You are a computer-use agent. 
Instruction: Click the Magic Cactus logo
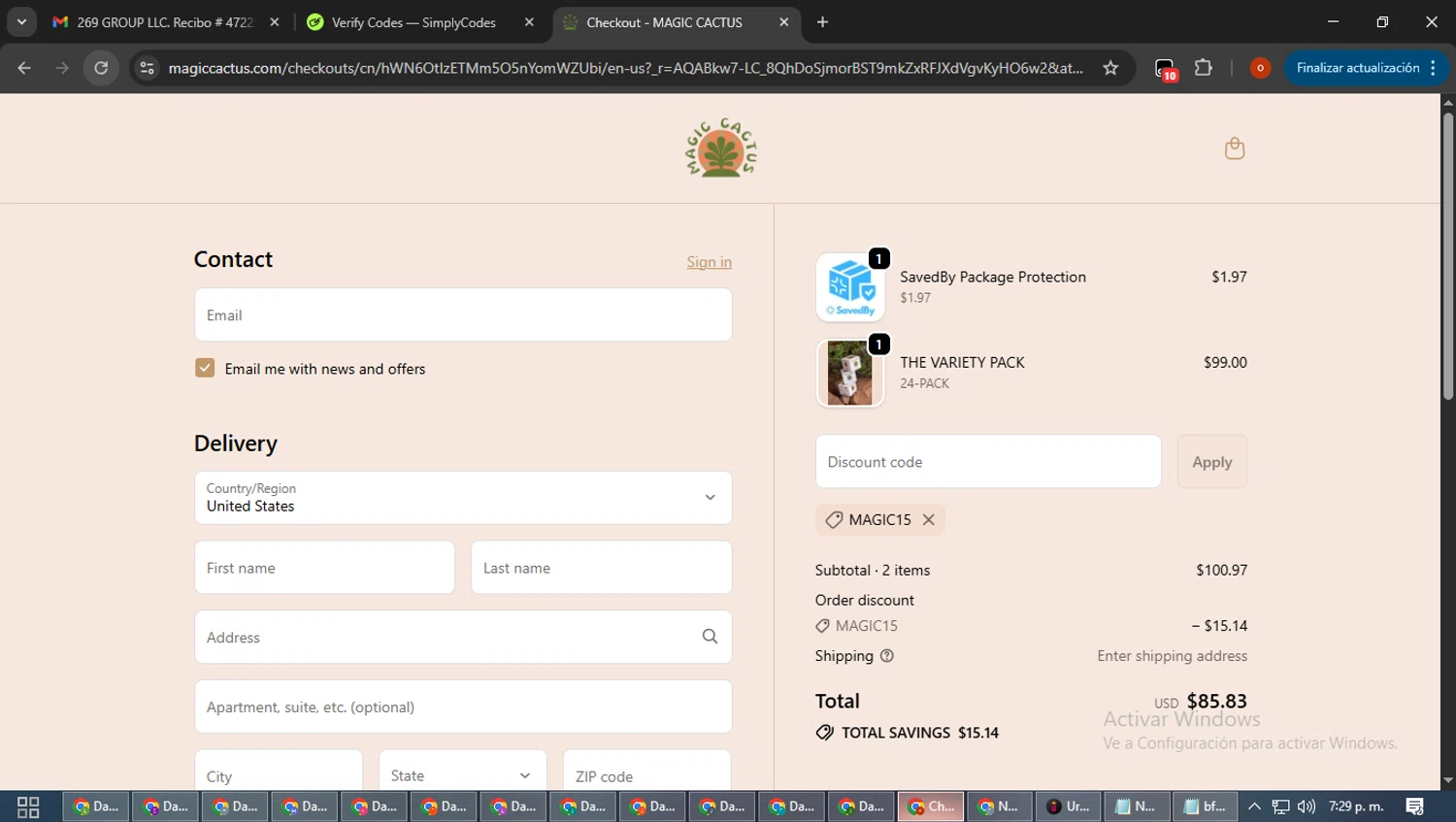pyautogui.click(x=721, y=148)
